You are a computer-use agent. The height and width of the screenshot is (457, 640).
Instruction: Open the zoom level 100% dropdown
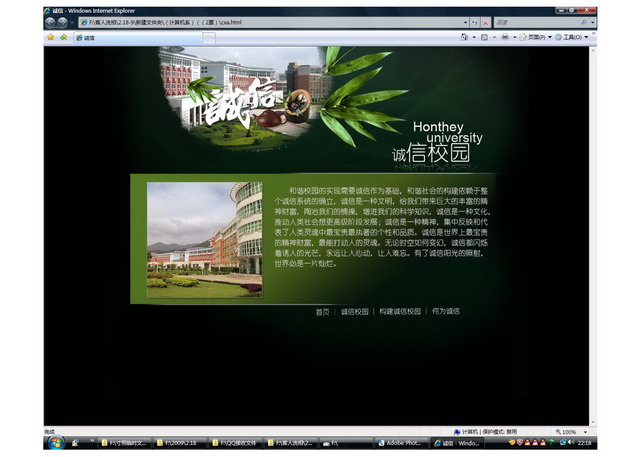(569, 432)
